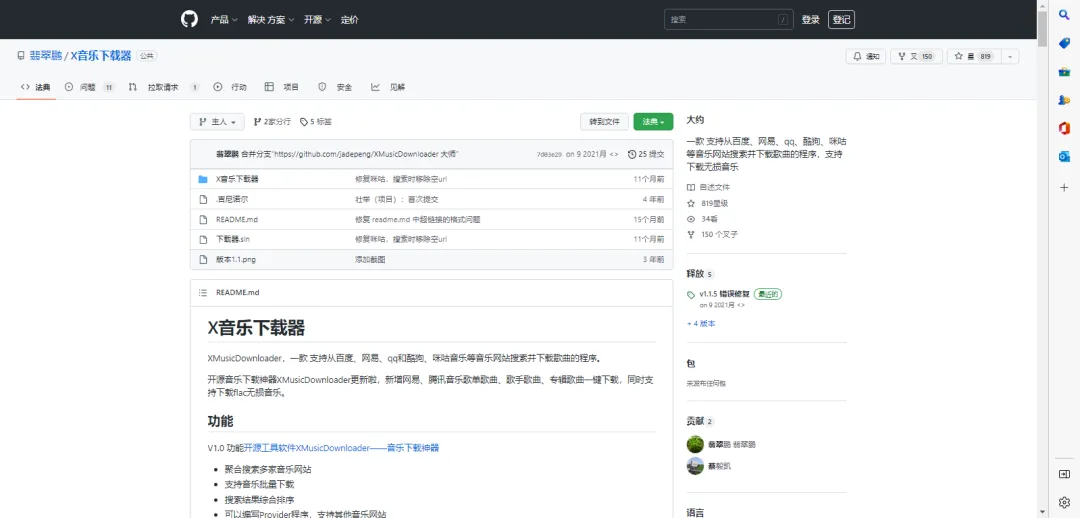1080x518 pixels.
Task: Switch to the 问题 issues tab
Action: coord(90,87)
